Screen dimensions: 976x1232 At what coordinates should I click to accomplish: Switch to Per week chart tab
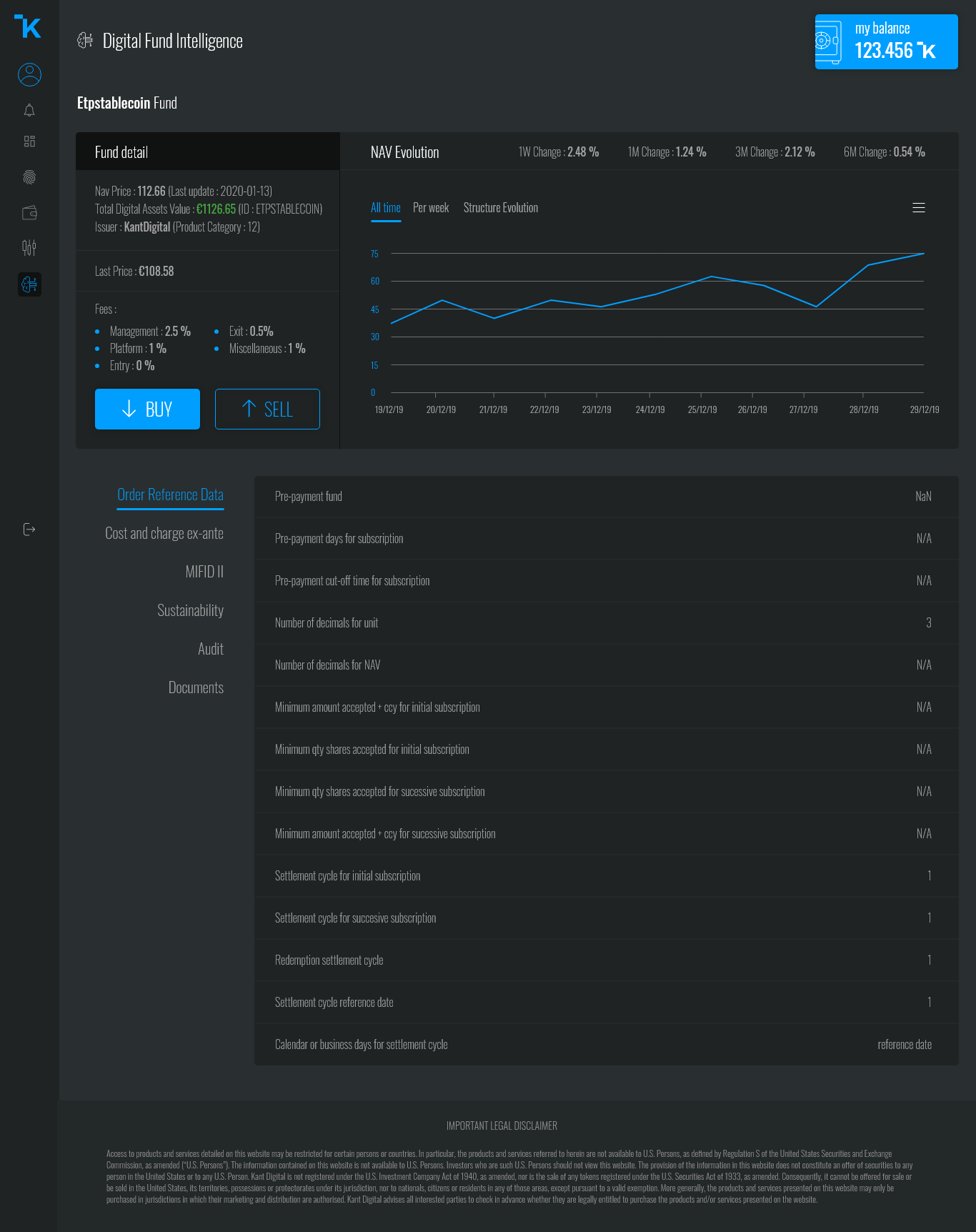click(431, 208)
